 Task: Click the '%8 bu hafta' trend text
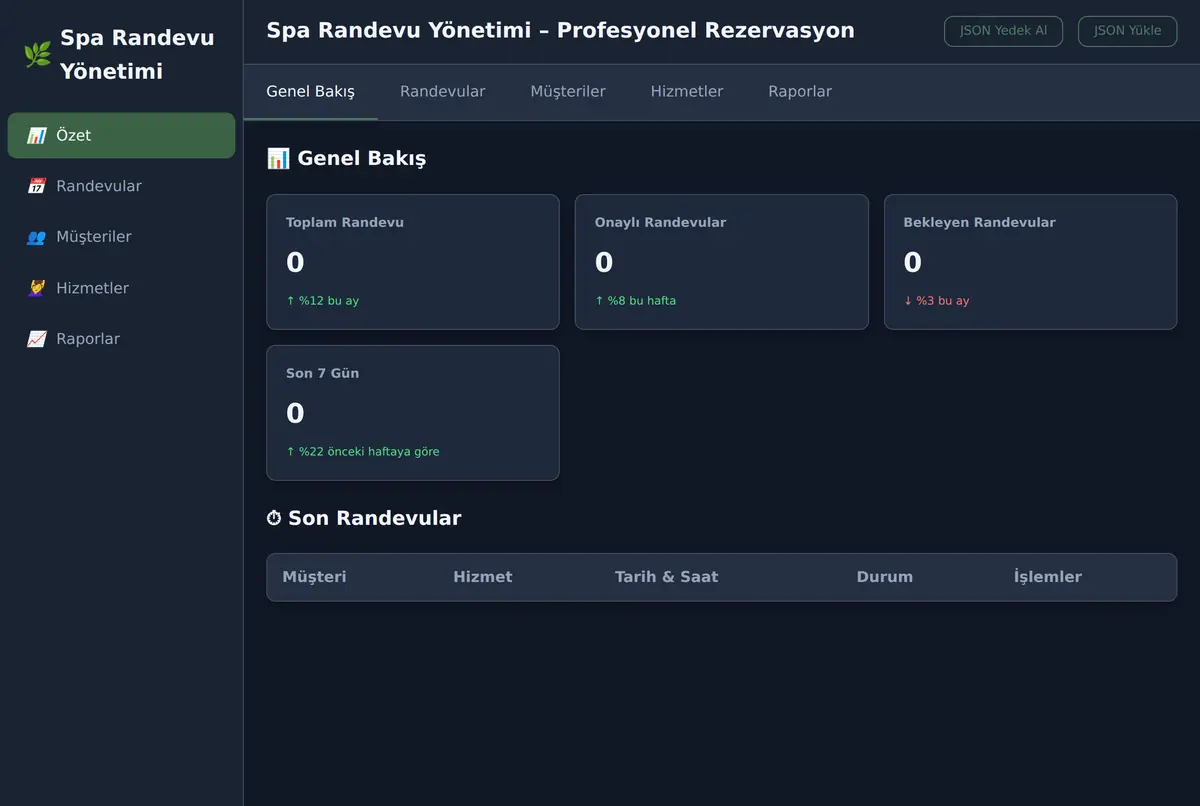pos(635,301)
